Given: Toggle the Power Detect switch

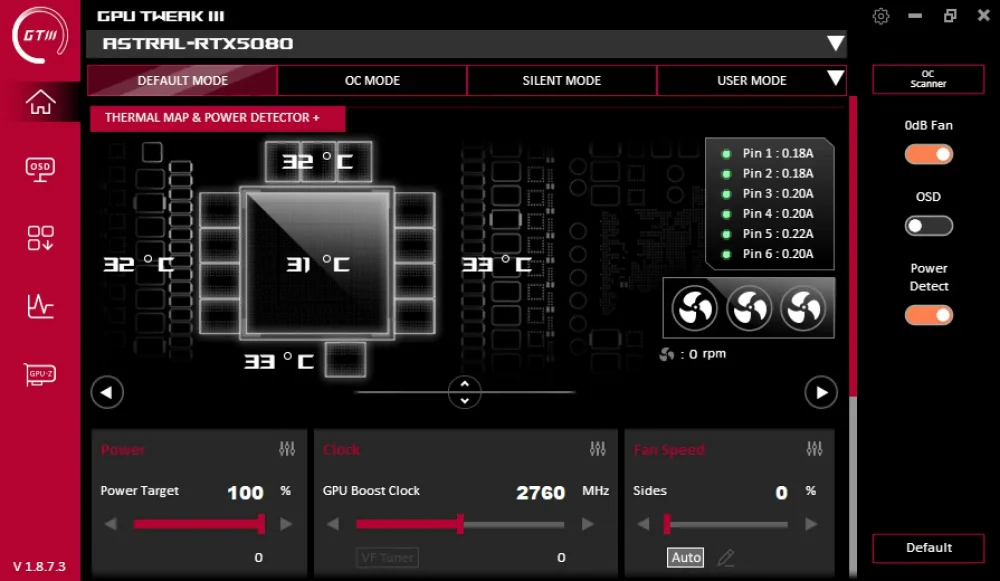Looking at the screenshot, I should 929,315.
